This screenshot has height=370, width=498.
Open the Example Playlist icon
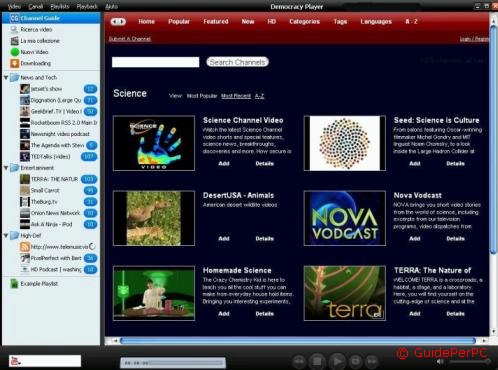[14, 284]
